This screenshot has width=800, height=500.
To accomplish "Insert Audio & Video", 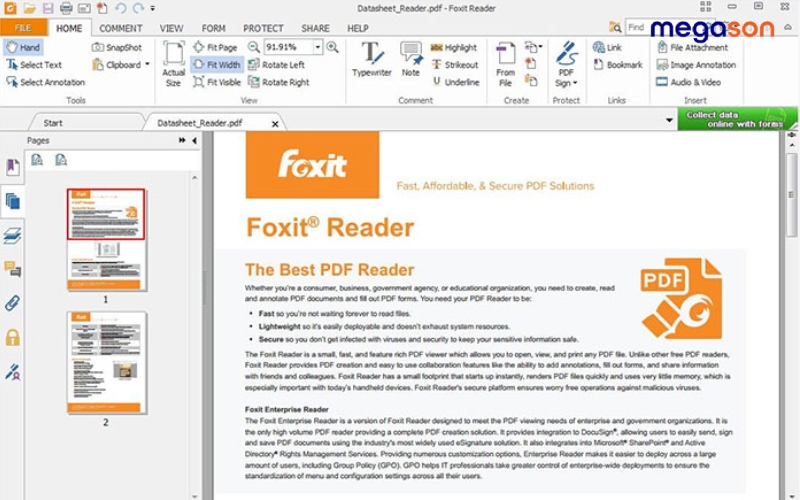I will click(x=688, y=82).
